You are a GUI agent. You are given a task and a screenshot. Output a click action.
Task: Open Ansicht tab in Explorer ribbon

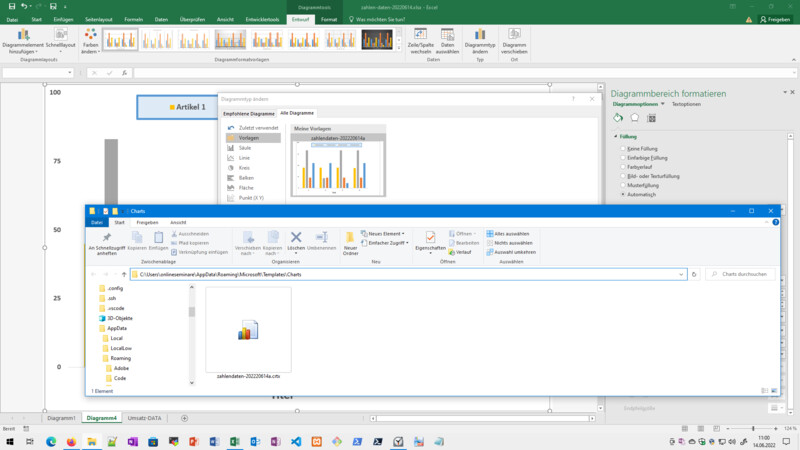(x=178, y=222)
